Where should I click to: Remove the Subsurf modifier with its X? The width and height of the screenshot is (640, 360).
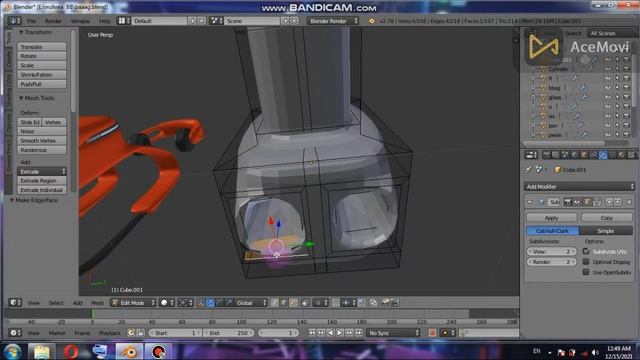point(629,202)
